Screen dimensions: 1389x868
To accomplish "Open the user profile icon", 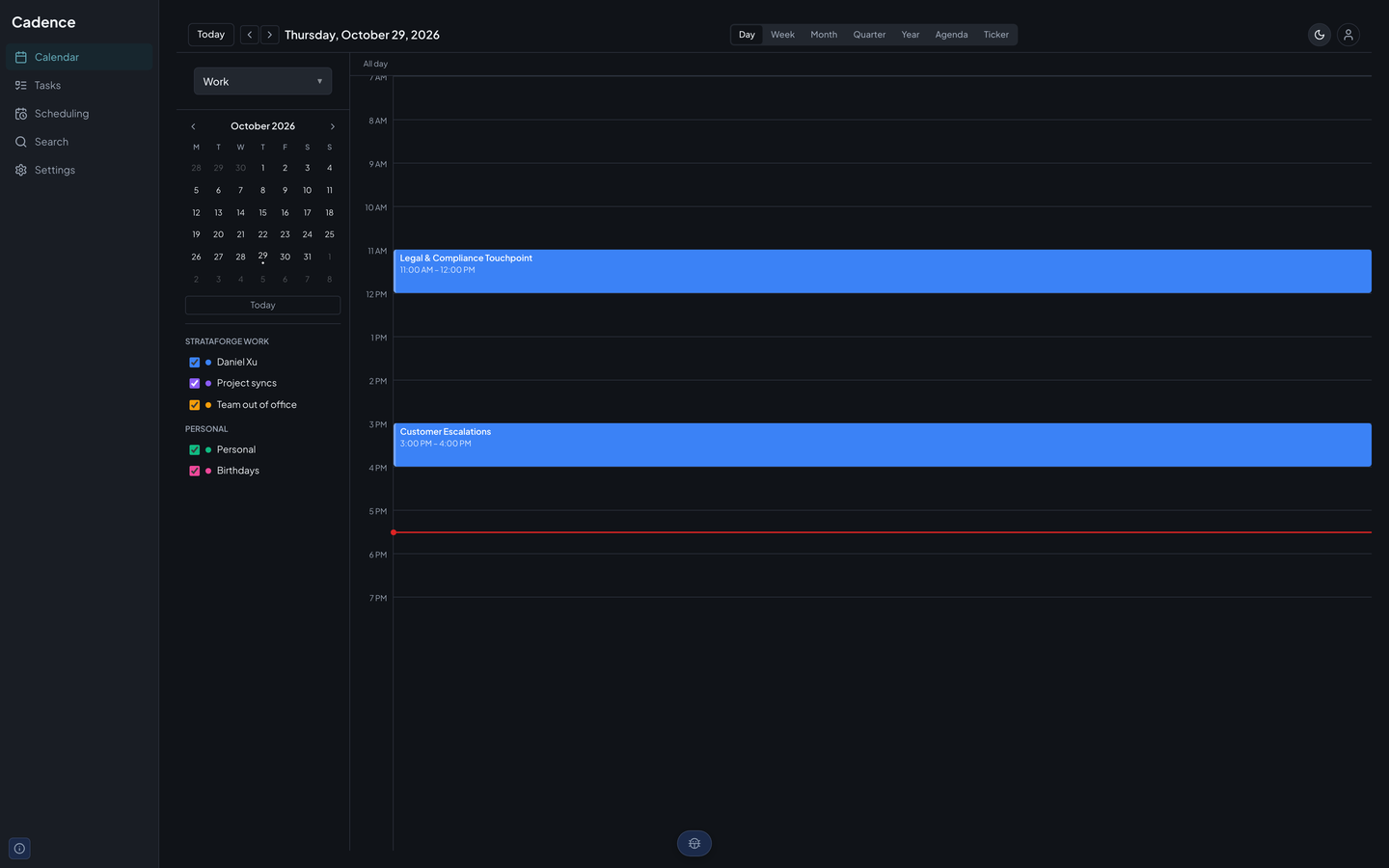I will point(1348,35).
